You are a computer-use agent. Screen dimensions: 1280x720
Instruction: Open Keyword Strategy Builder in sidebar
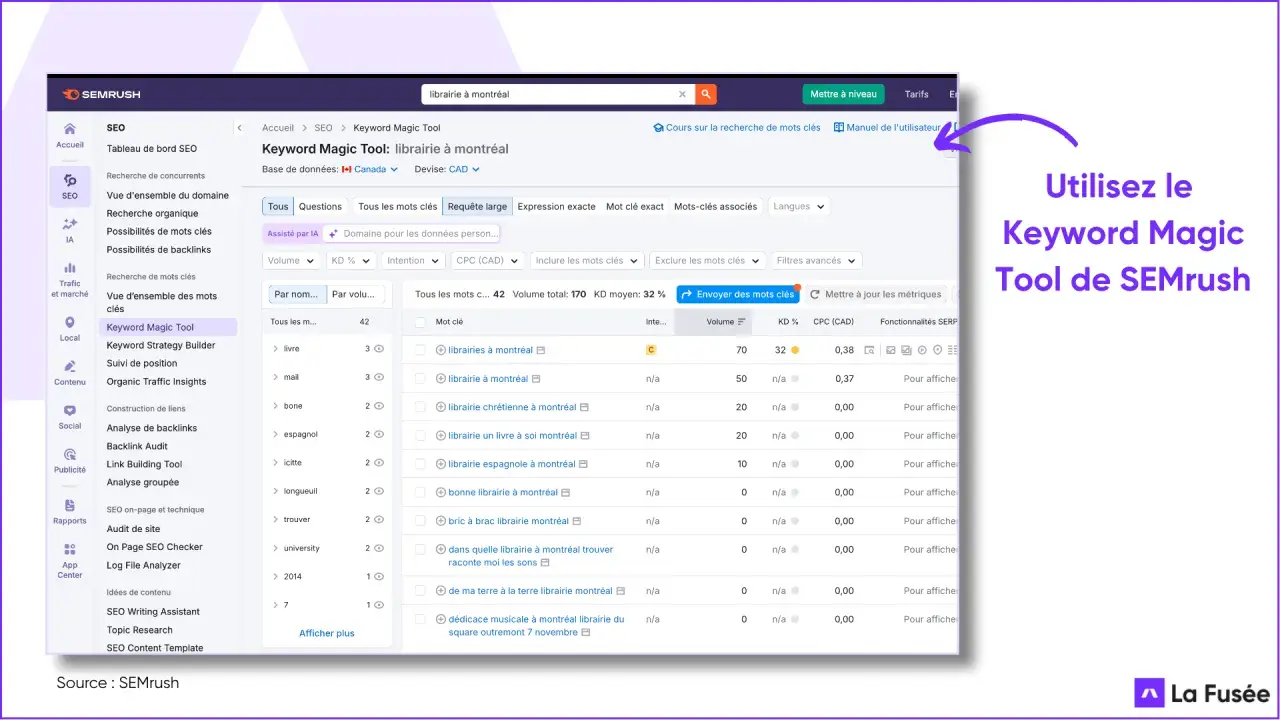(161, 345)
